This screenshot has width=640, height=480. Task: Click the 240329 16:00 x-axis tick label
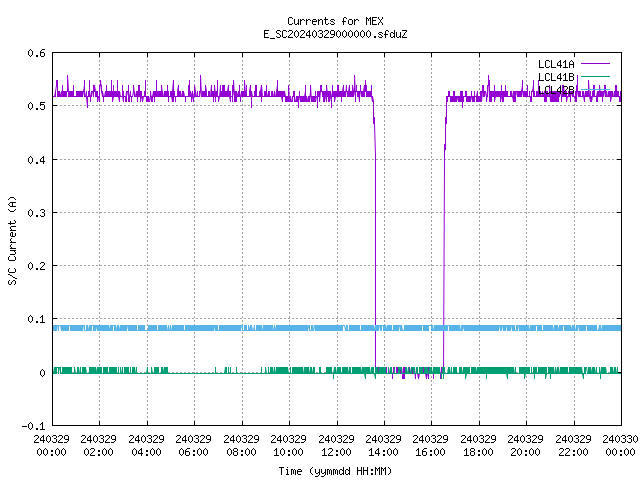click(430, 445)
